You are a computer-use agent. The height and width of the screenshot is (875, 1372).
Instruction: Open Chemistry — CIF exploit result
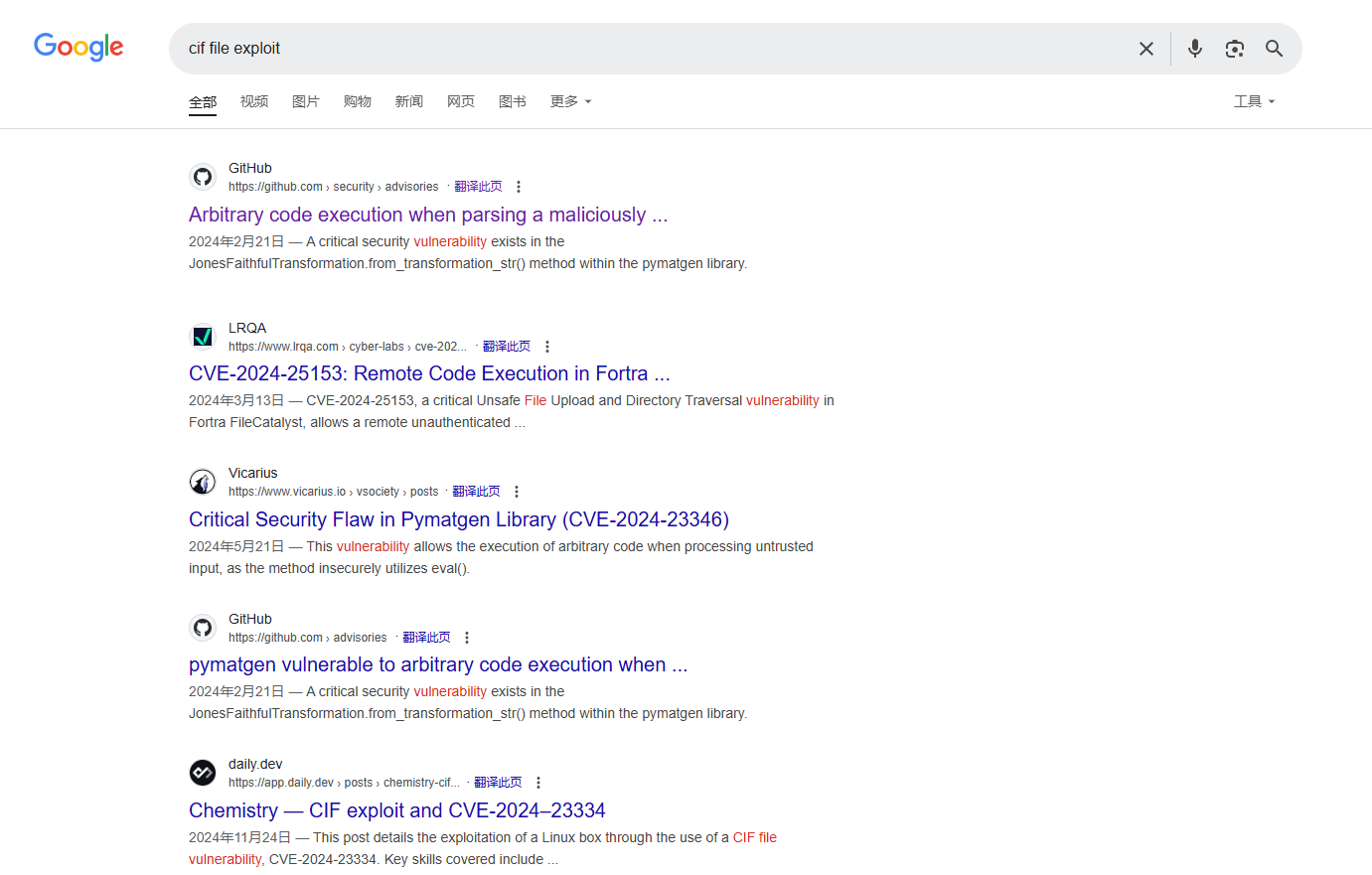pos(397,810)
